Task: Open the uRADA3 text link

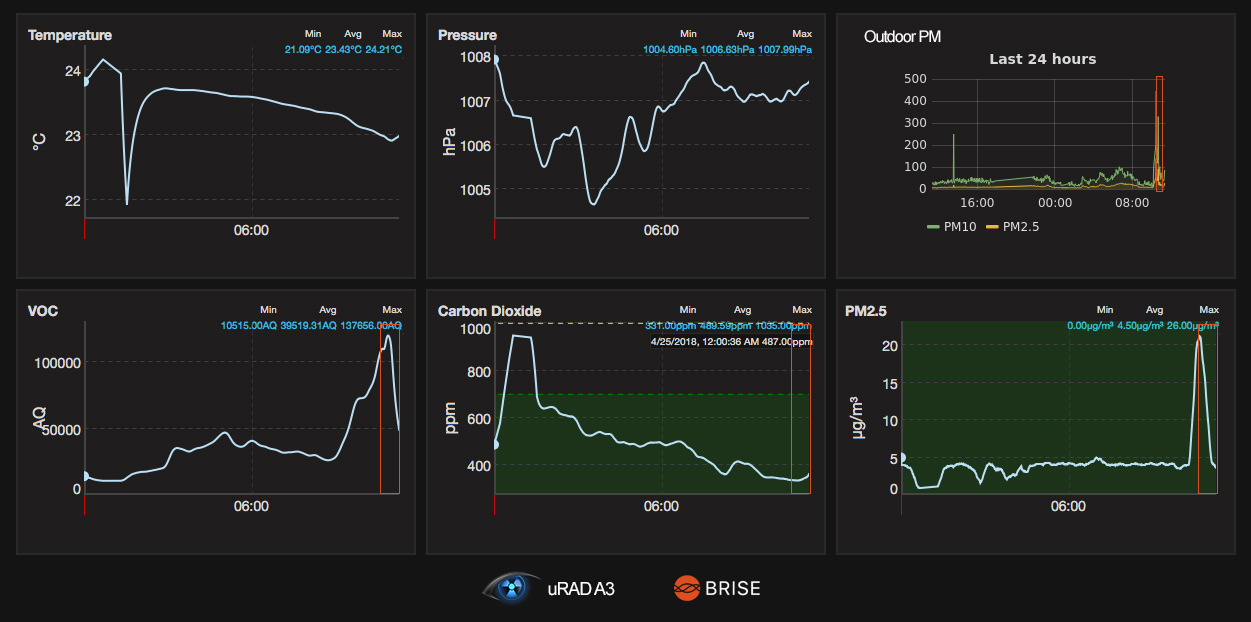Action: click(581, 589)
